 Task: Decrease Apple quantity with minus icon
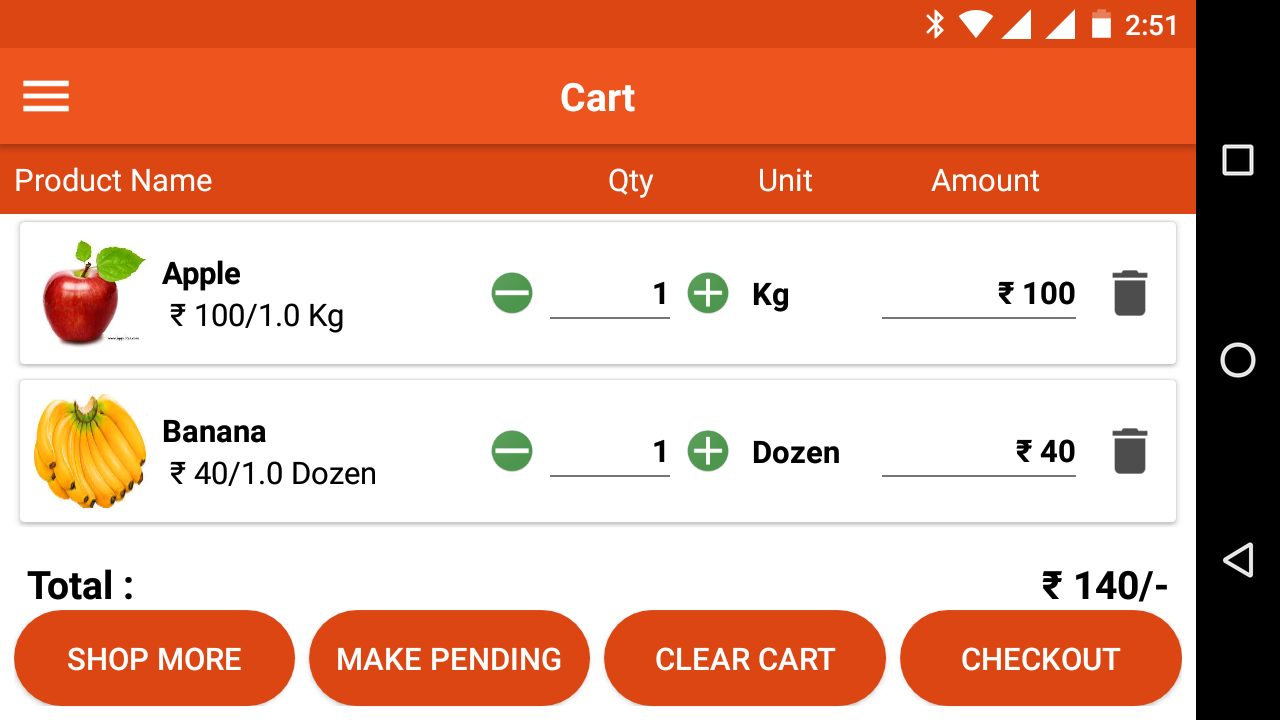tap(512, 293)
